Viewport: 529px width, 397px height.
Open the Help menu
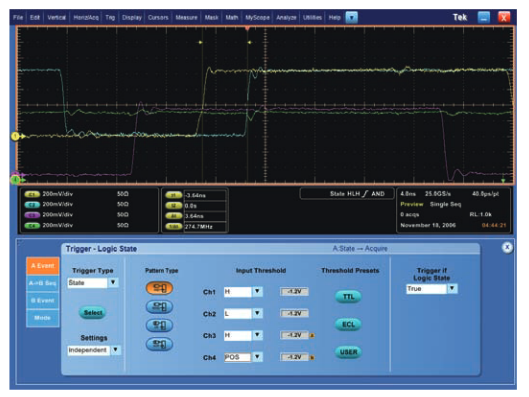334,18
